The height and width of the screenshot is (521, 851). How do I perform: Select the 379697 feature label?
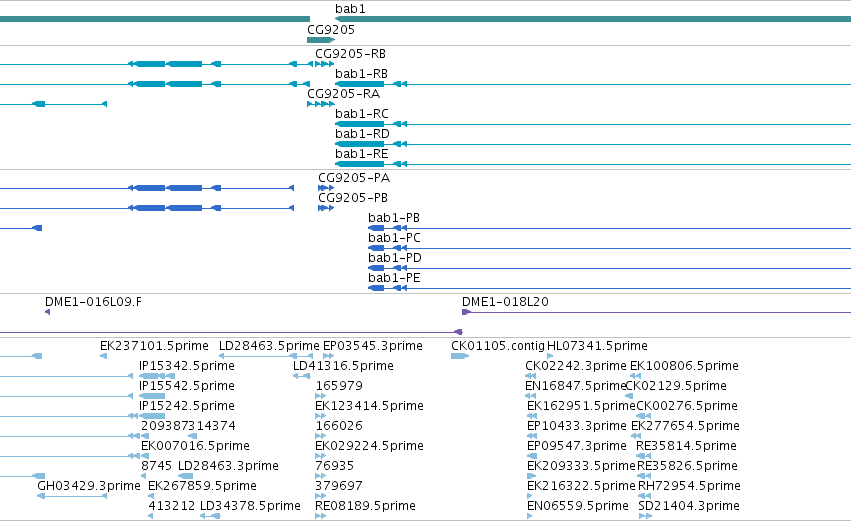[339, 486]
